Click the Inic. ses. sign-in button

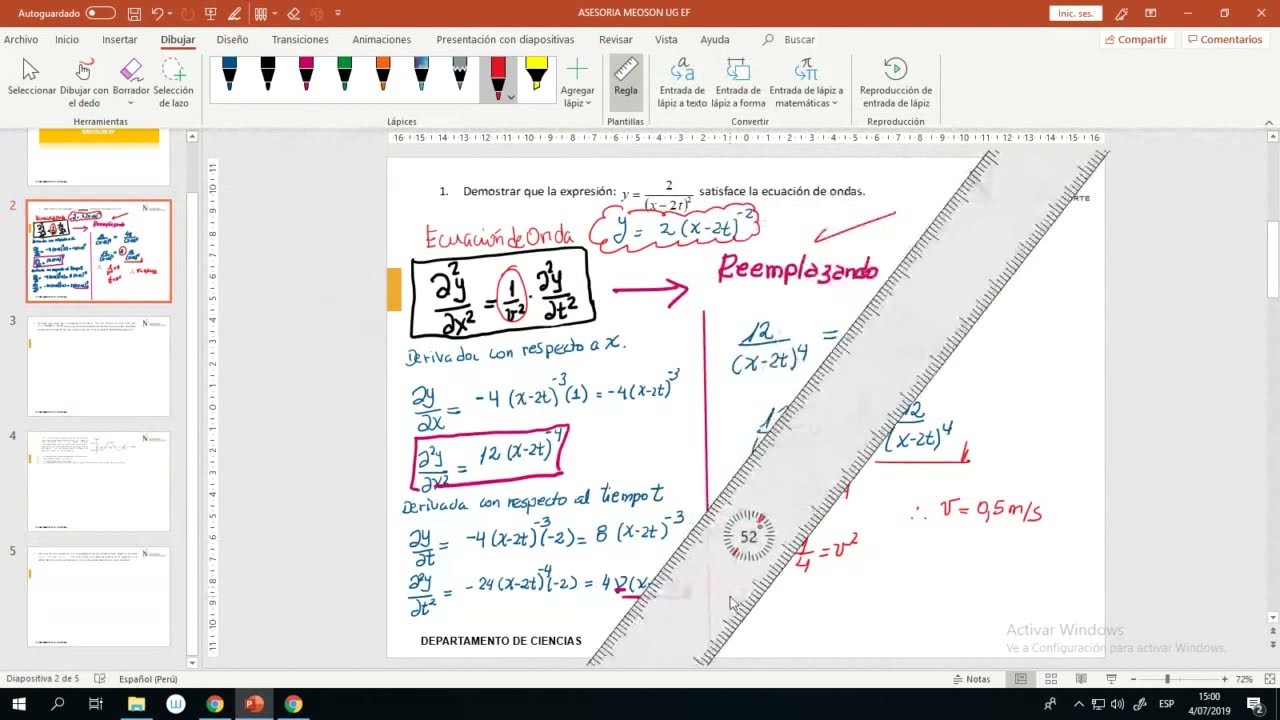point(1076,13)
